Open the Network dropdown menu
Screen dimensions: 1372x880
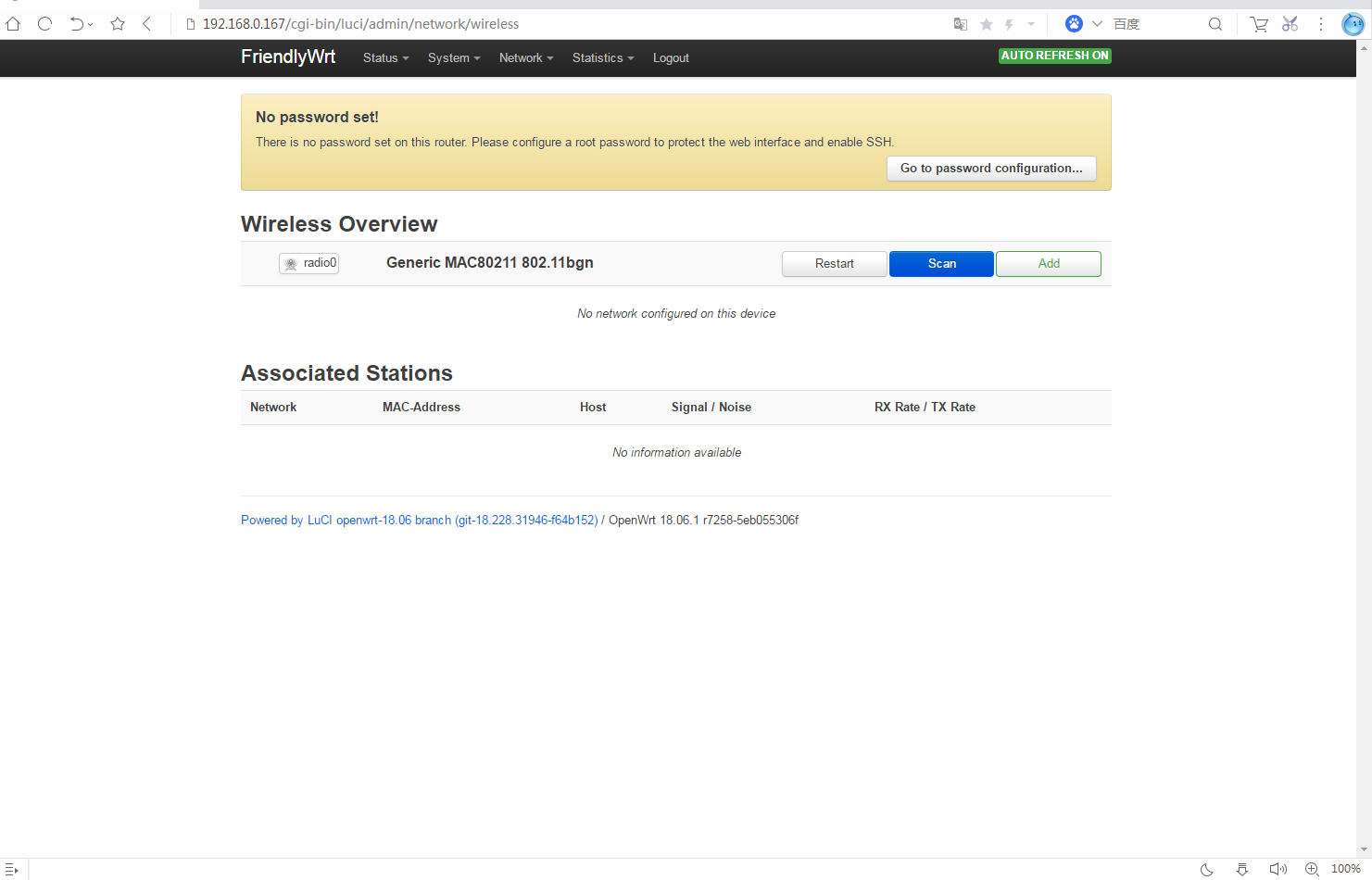click(x=526, y=57)
